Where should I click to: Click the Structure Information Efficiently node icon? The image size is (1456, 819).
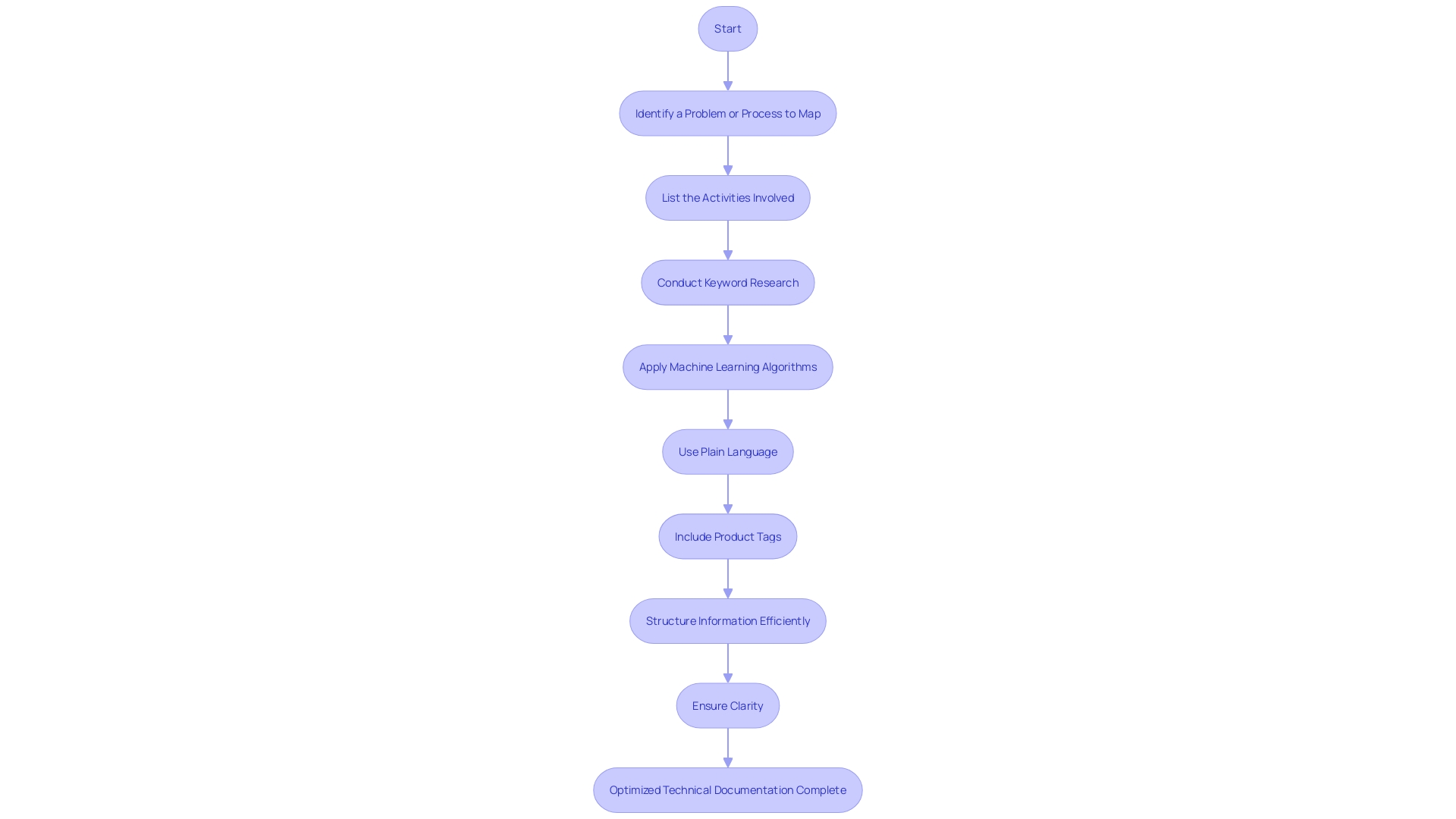click(728, 620)
